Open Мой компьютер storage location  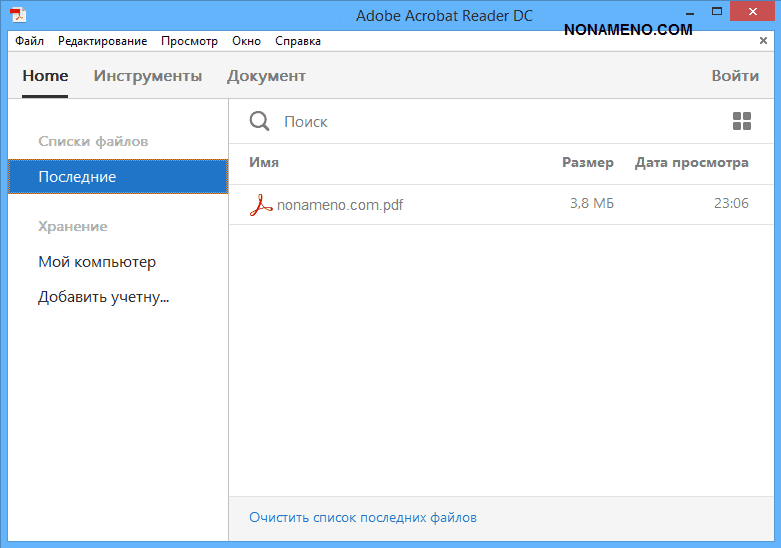(97, 262)
